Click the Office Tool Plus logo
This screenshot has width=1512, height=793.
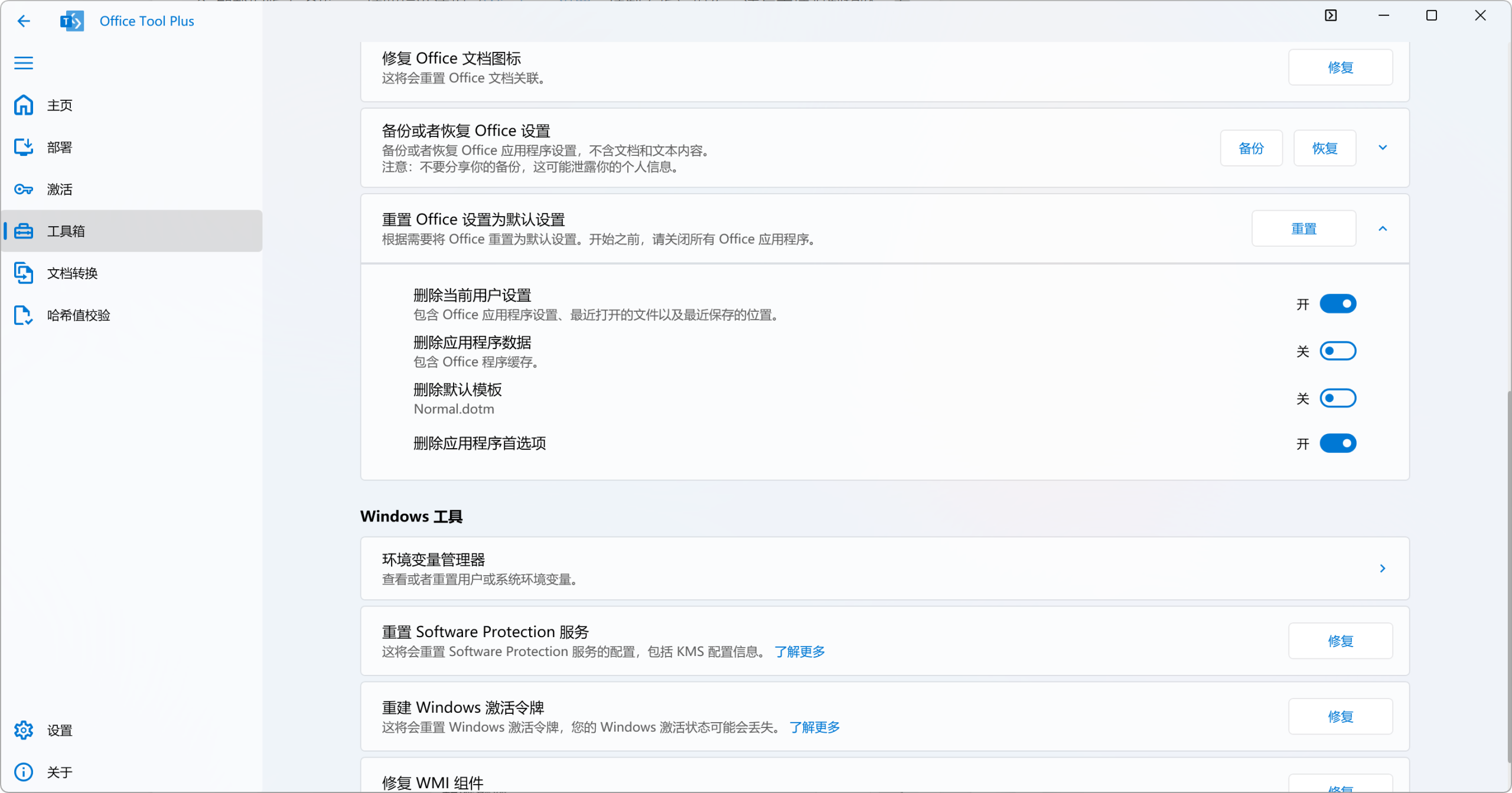coord(71,21)
